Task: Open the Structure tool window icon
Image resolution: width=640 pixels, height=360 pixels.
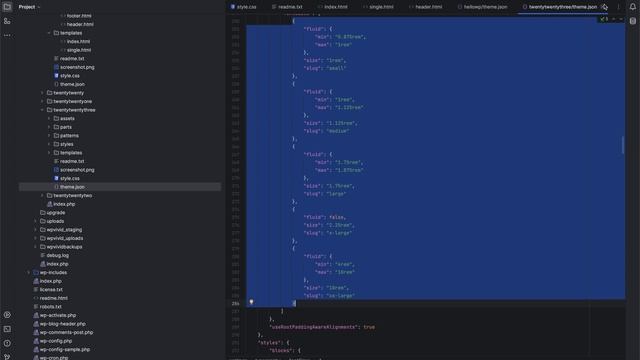Action: [7, 21]
